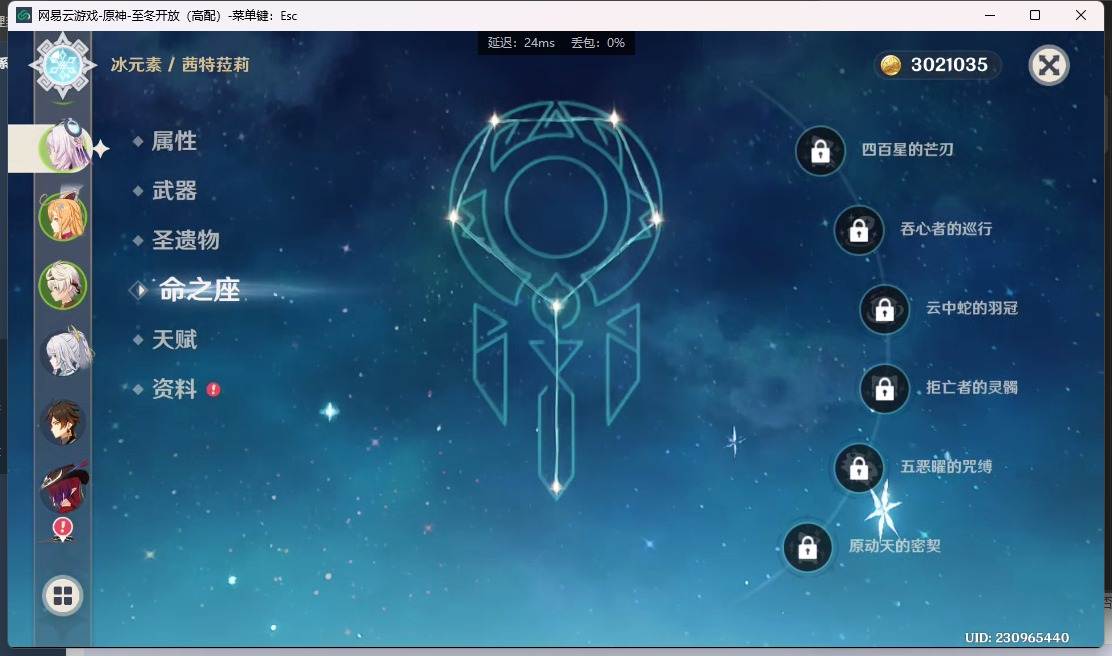The height and width of the screenshot is (656, 1112).
Task: Open the 天赋 talents tab
Action: 174,340
